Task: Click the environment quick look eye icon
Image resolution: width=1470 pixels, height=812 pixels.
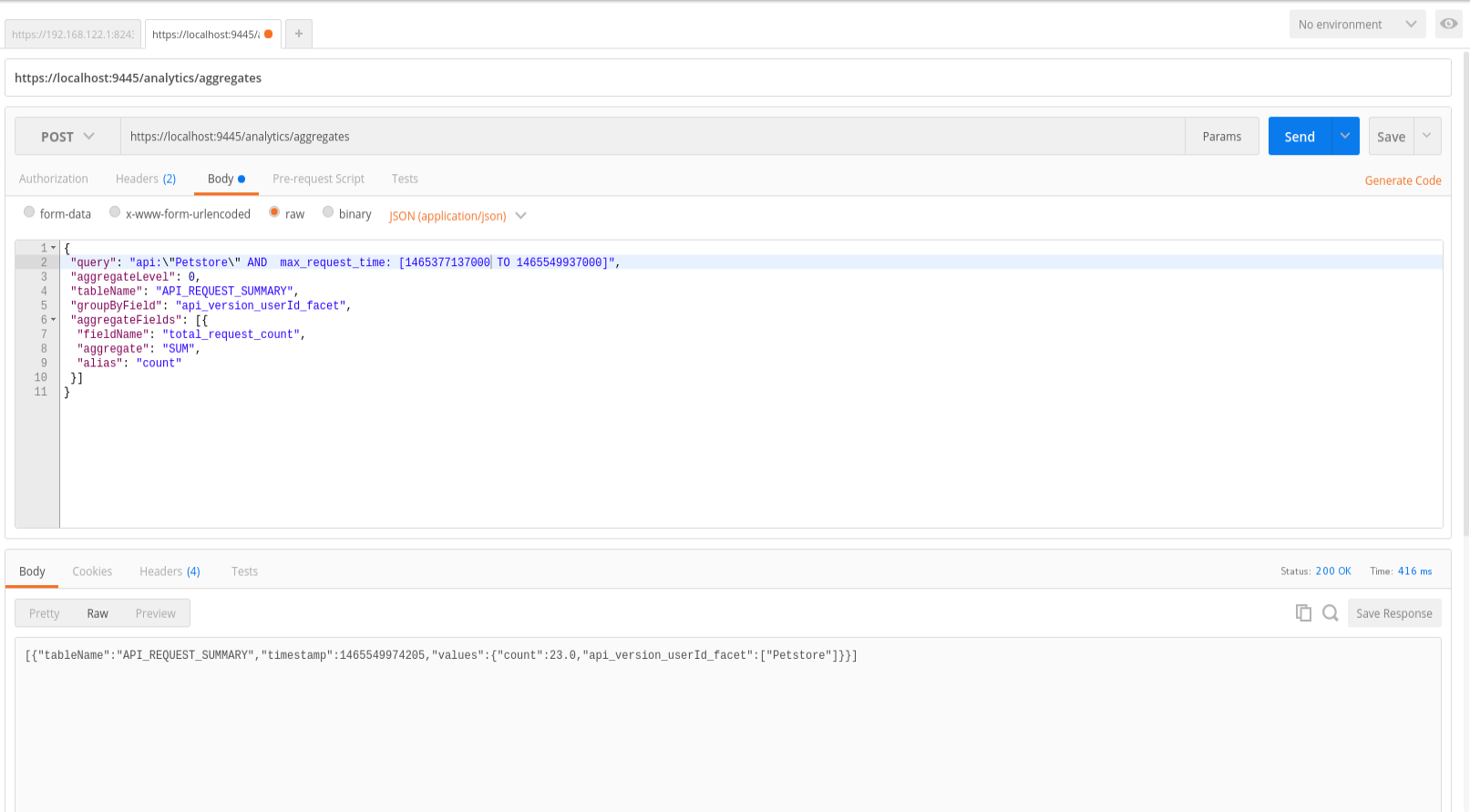Action: click(x=1448, y=24)
